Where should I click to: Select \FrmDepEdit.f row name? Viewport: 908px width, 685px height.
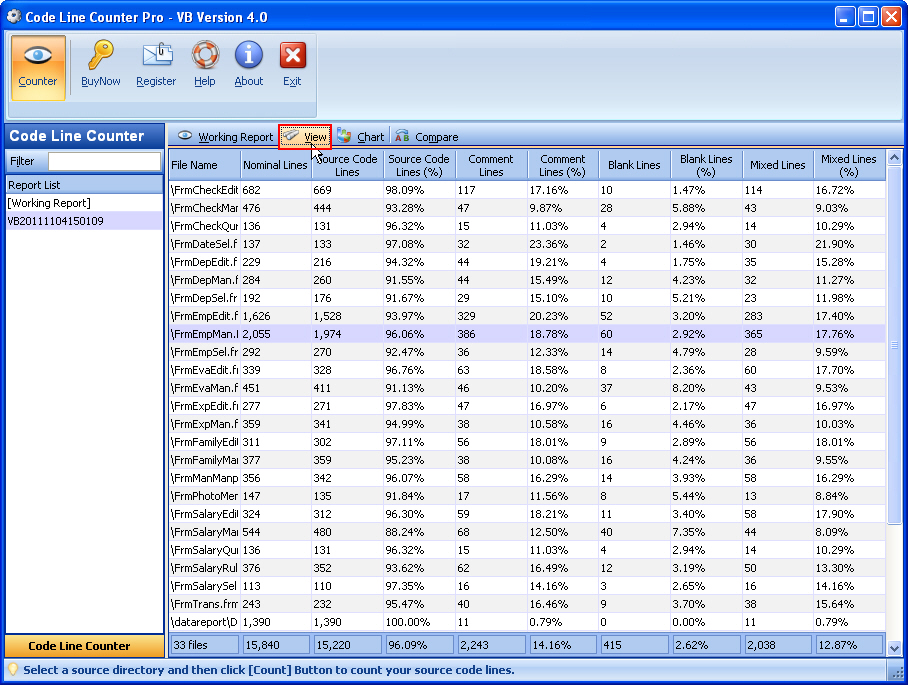[x=204, y=262]
